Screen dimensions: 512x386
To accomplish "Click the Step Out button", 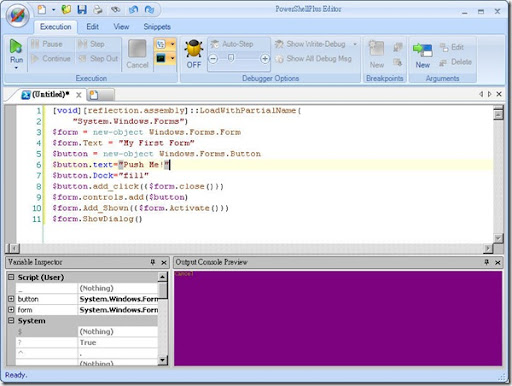I will click(x=98, y=59).
